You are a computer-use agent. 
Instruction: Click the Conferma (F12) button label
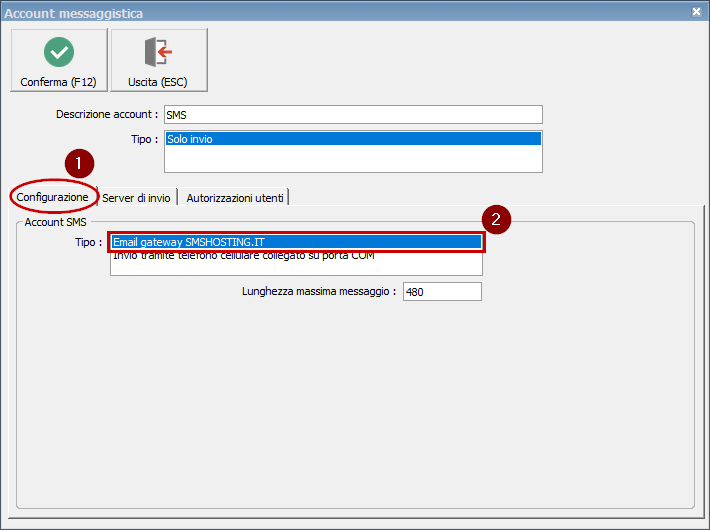click(x=58, y=82)
